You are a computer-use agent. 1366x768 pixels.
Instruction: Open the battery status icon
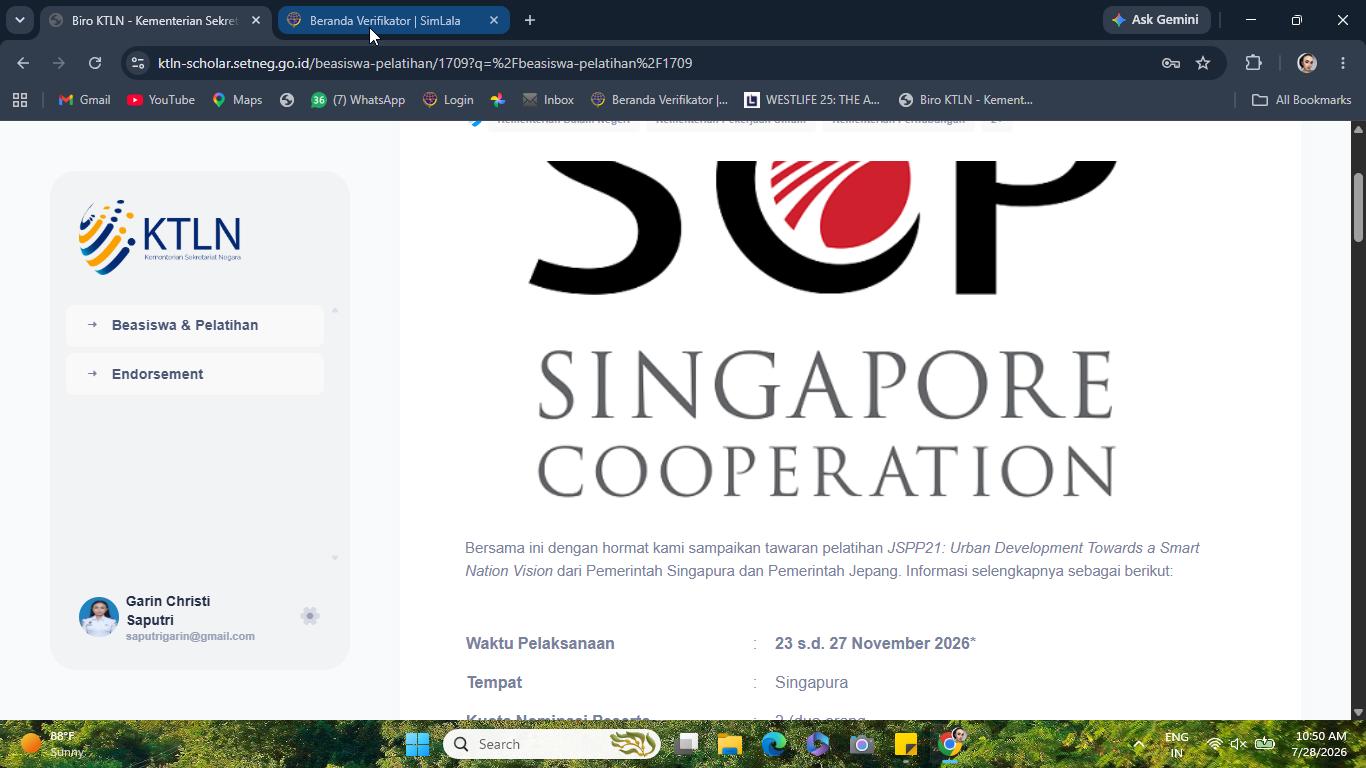[1265, 744]
